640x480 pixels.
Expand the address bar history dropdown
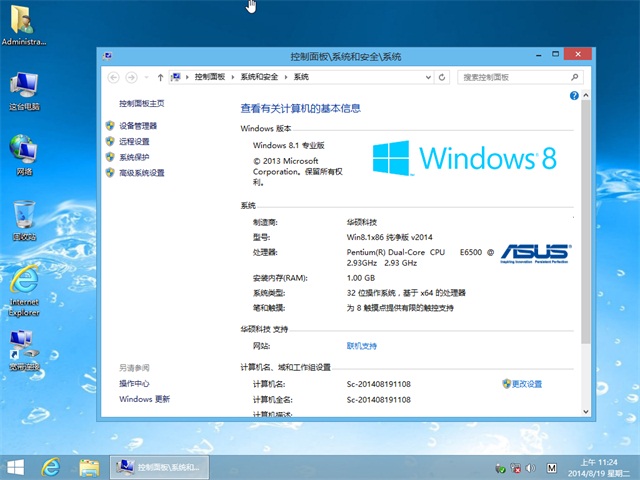pyautogui.click(x=428, y=77)
